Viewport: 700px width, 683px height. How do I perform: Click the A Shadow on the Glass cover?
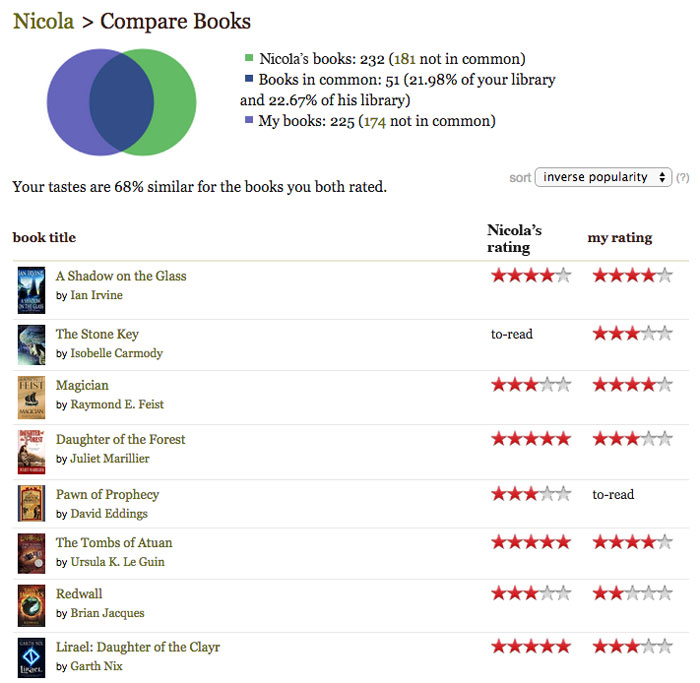[31, 290]
